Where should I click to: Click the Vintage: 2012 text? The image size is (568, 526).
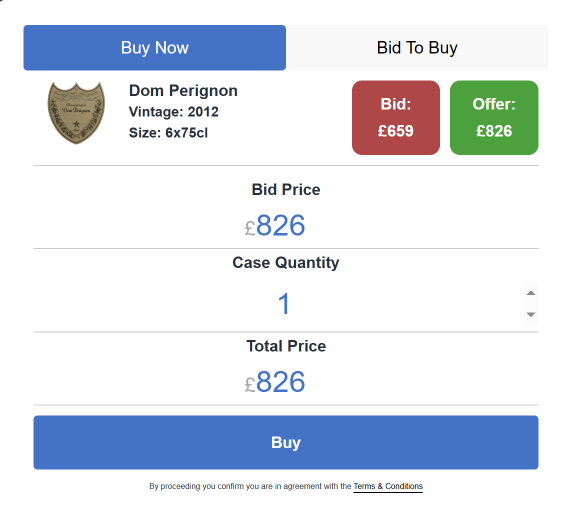click(x=174, y=112)
